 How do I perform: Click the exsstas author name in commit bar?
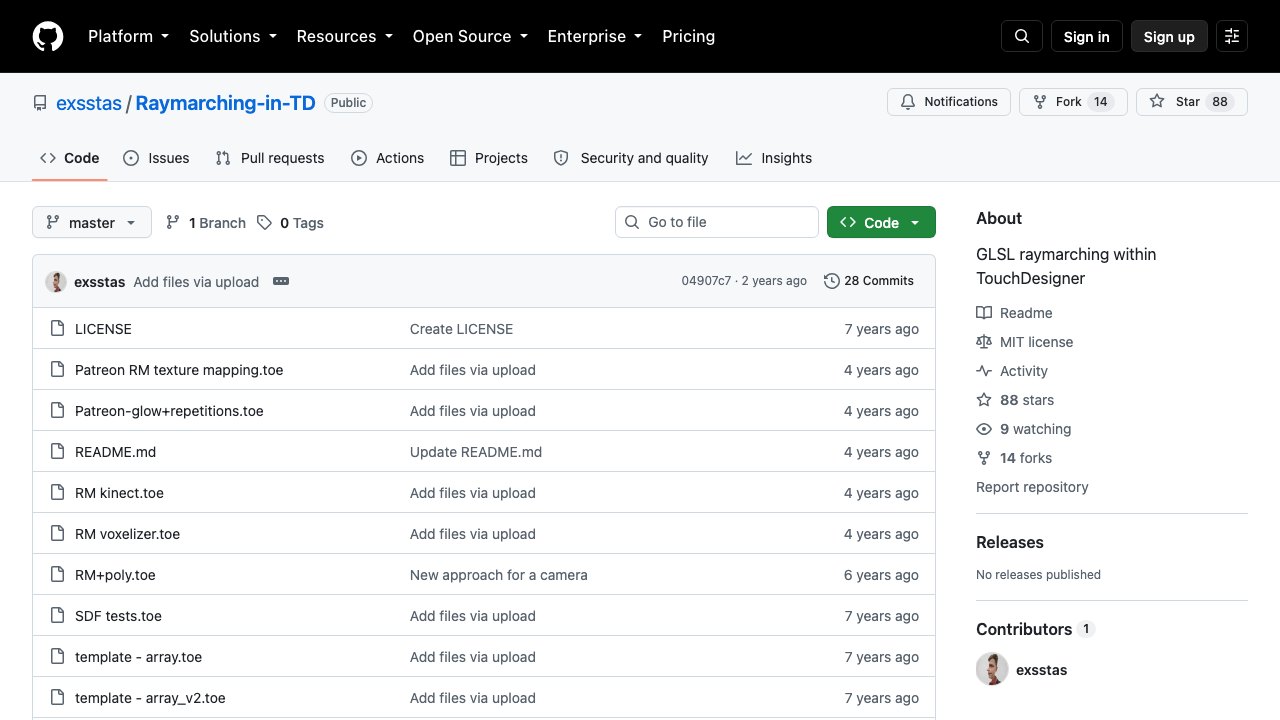tap(100, 282)
